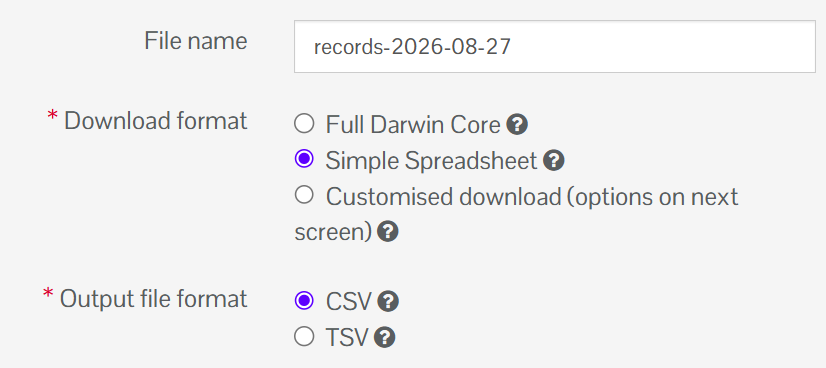Screen dimensions: 826x368
Task: Select the Simple Spreadsheet radio button
Action: [304, 159]
